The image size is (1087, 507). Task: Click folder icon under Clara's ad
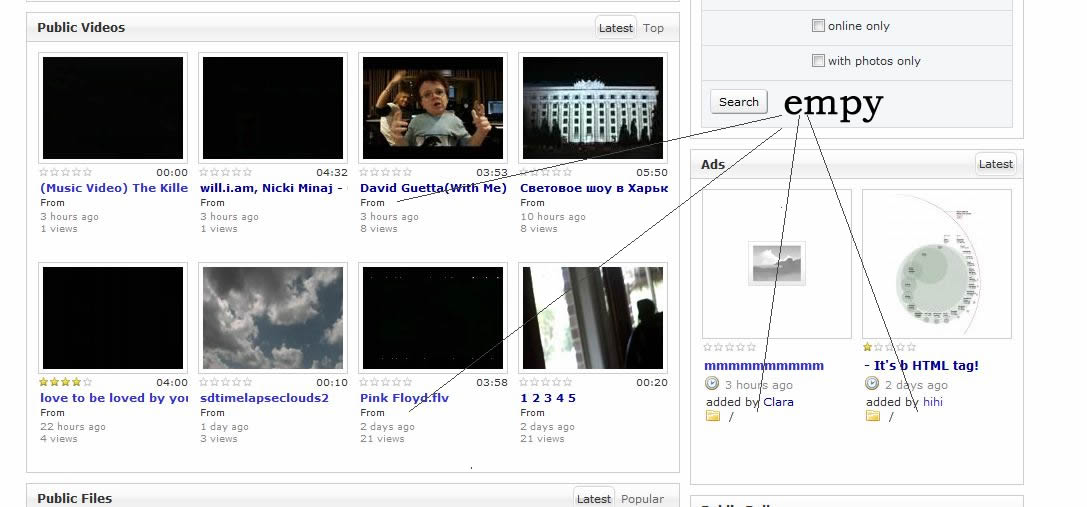[713, 416]
